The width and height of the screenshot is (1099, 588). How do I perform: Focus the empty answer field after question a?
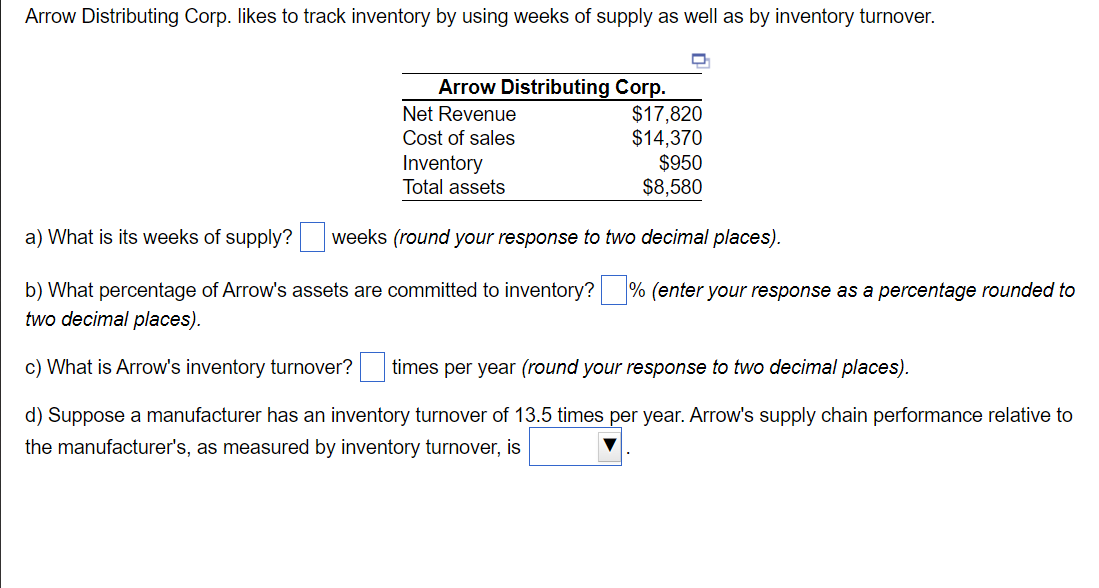coord(311,237)
